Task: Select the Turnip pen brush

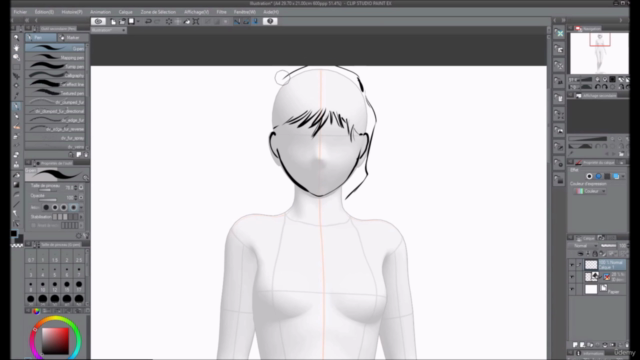Action: click(x=55, y=67)
